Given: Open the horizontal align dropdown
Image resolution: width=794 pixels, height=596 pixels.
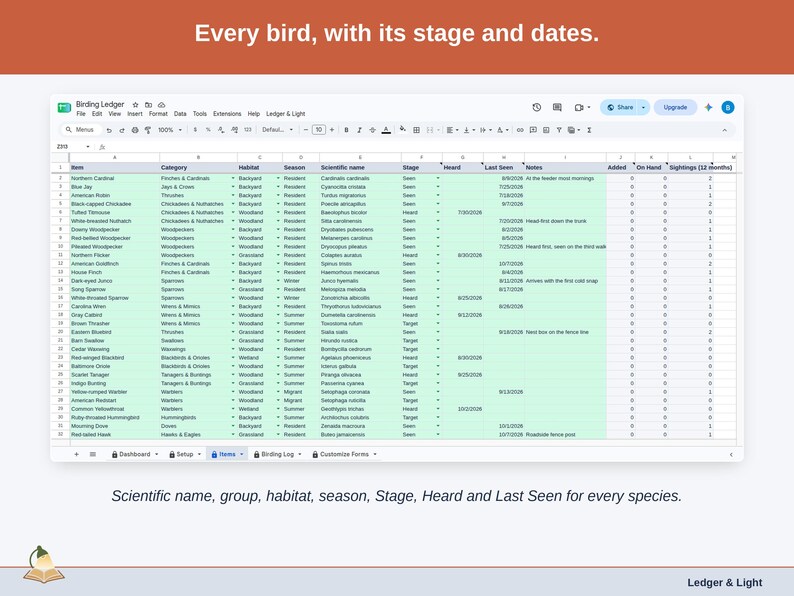Looking at the screenshot, I should coord(452,130).
